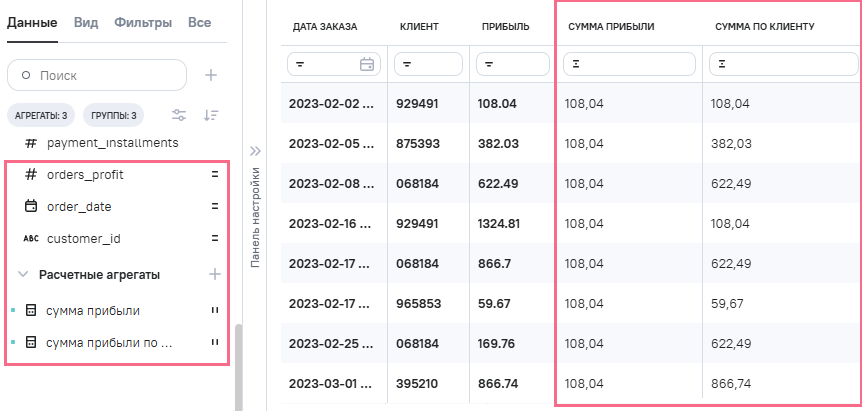Image resolution: width=862 pixels, height=411 pixels.
Task: Open the settings sliders icon
Action: [x=179, y=115]
